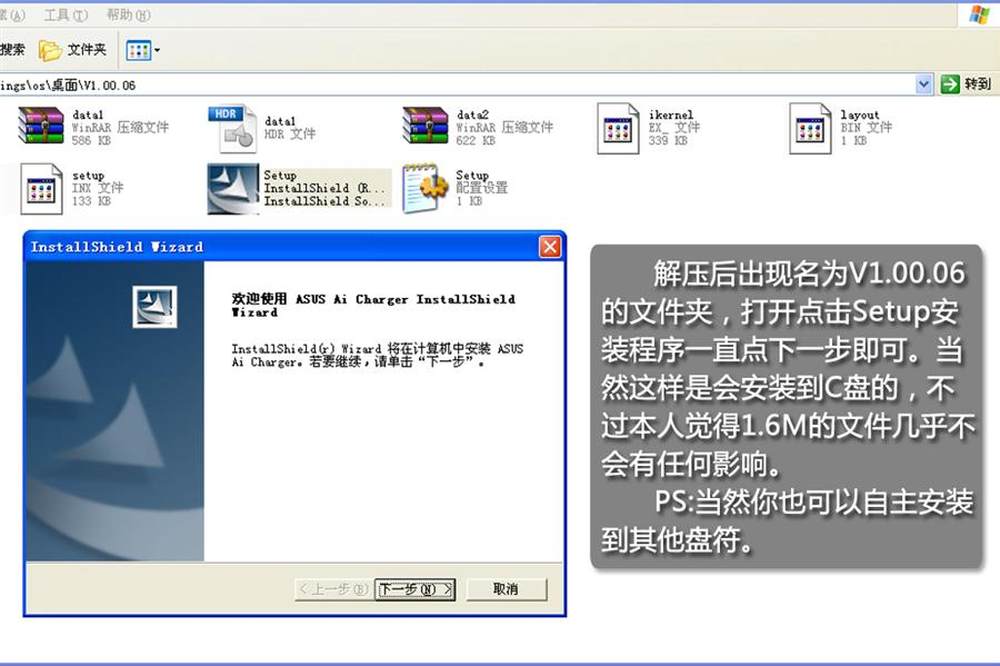
Task: Select the setup INX file
Action: point(72,188)
